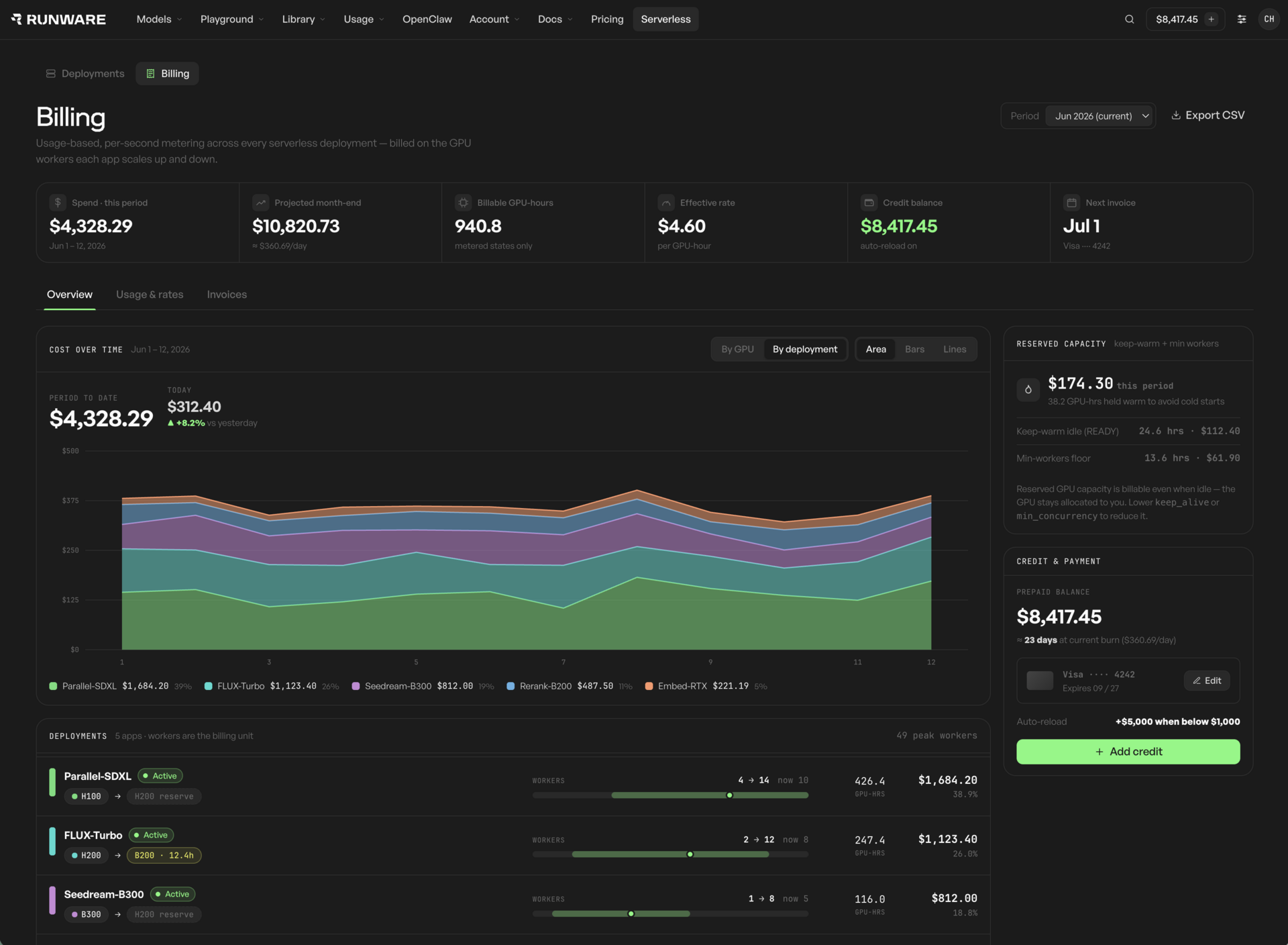Click the Deployments tab icon
The height and width of the screenshot is (945, 1288).
click(50, 74)
